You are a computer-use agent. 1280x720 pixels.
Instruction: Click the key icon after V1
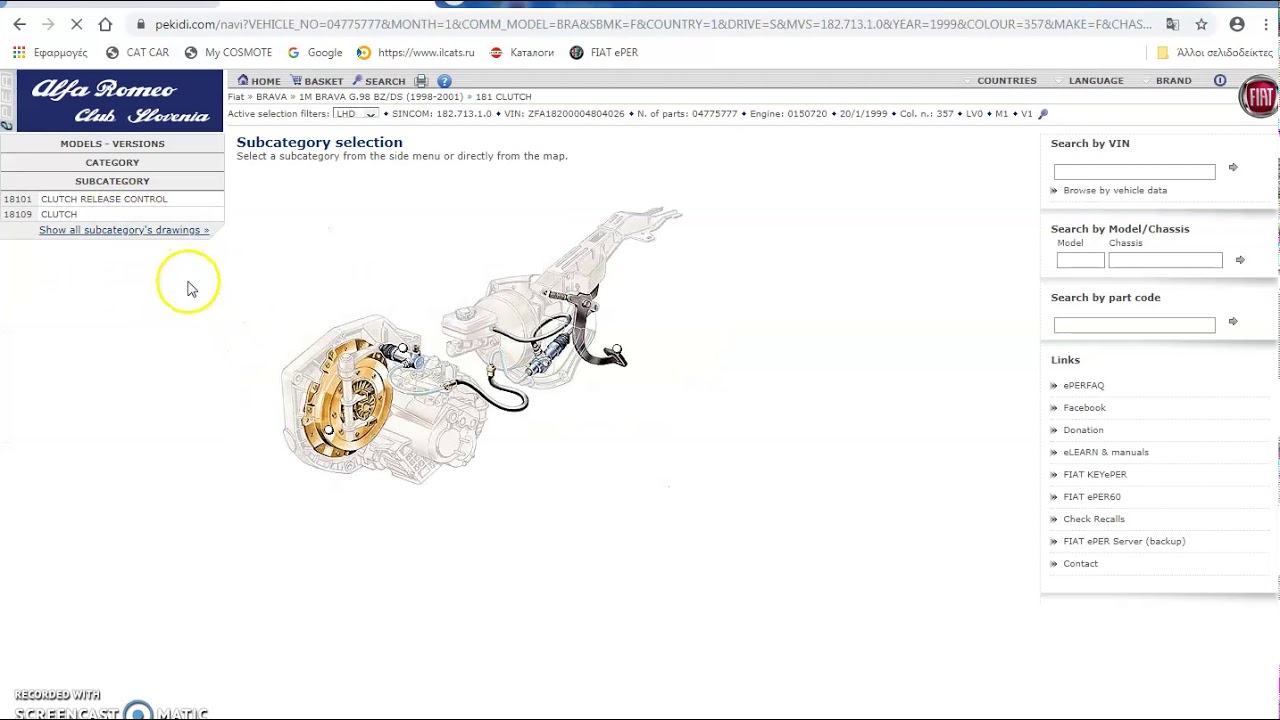click(x=1043, y=114)
